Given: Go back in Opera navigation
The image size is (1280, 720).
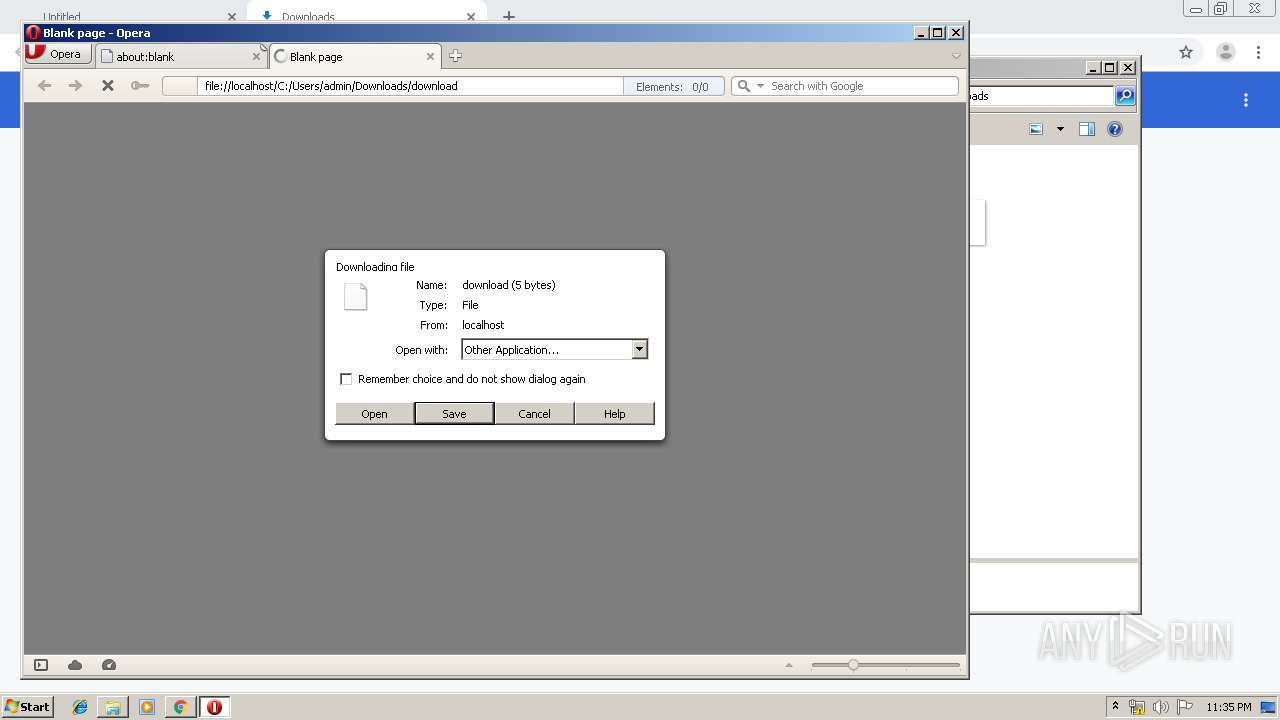Looking at the screenshot, I should click(44, 86).
